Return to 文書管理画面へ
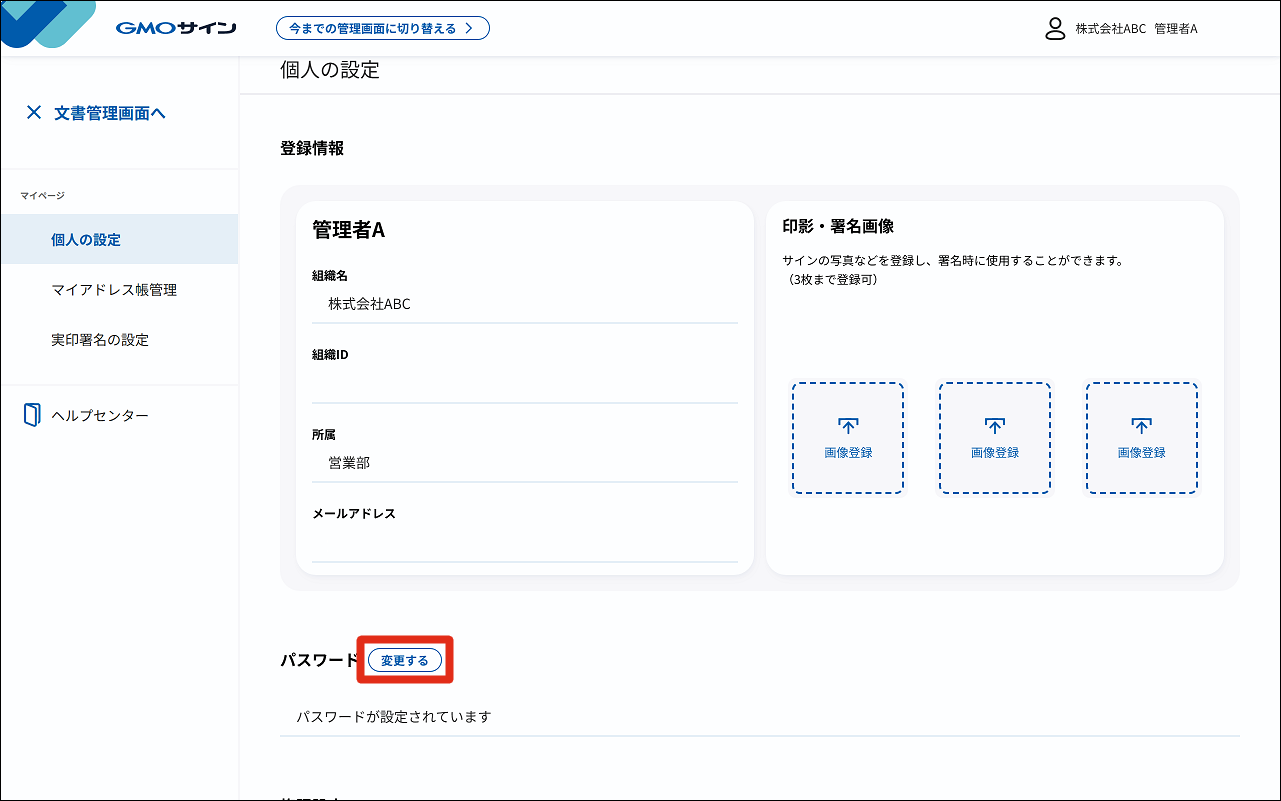The height and width of the screenshot is (801, 1281). tap(110, 113)
